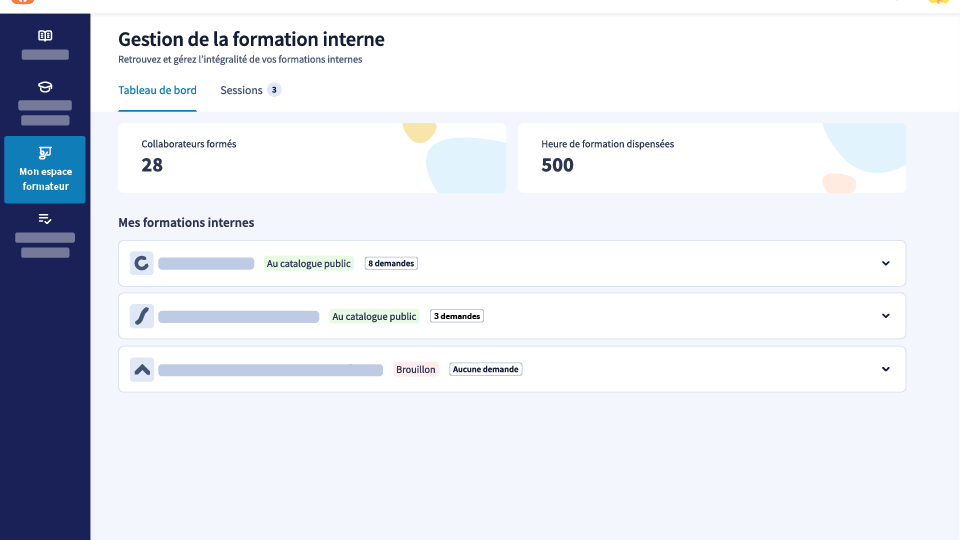This screenshot has width=960, height=540.
Task: Click the 3 demandes badge
Action: coord(456,316)
